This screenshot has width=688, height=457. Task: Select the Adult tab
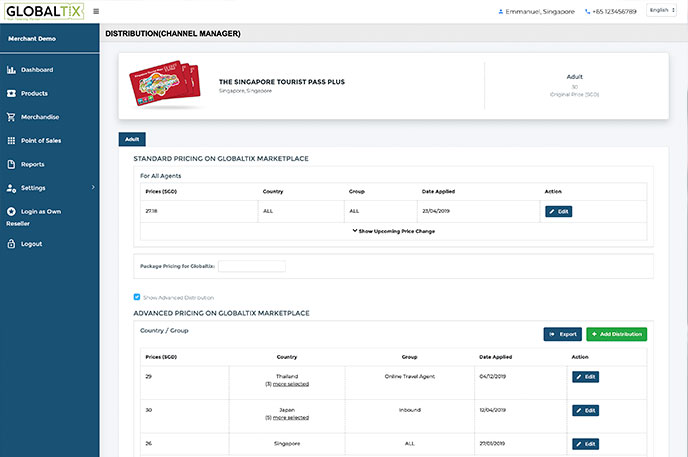pyautogui.click(x=132, y=139)
